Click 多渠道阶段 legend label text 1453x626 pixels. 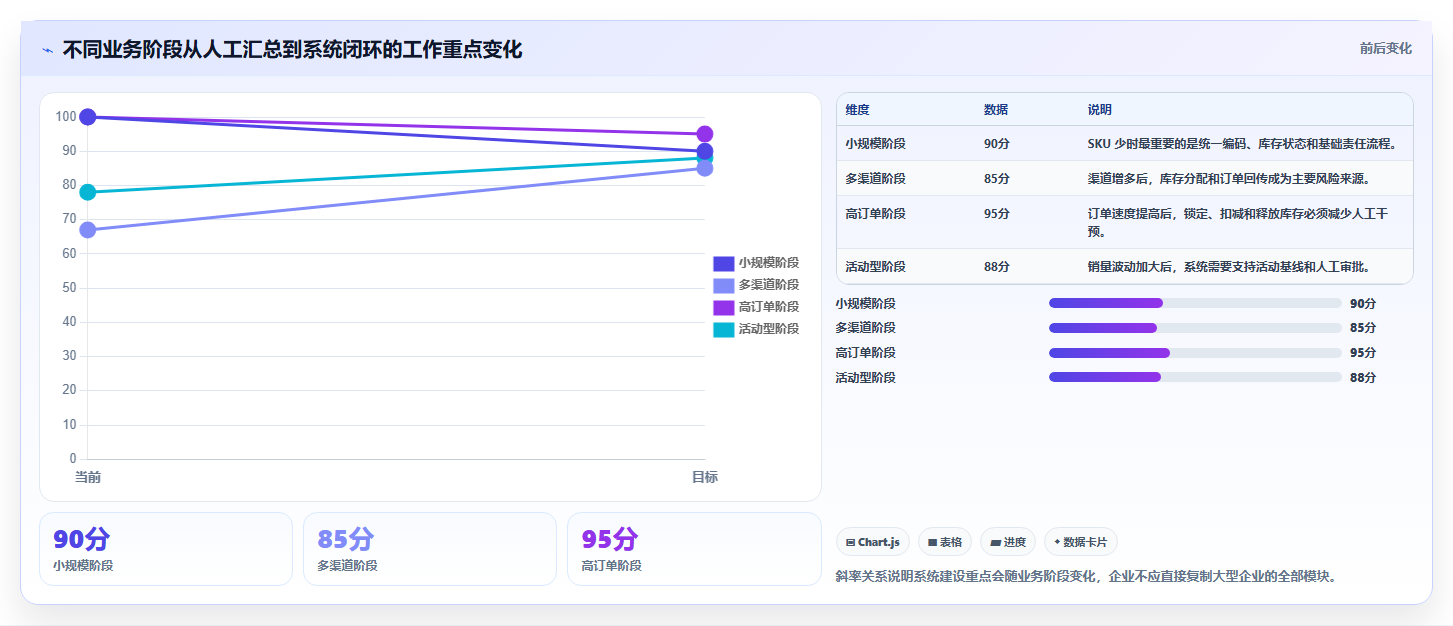(x=769, y=285)
